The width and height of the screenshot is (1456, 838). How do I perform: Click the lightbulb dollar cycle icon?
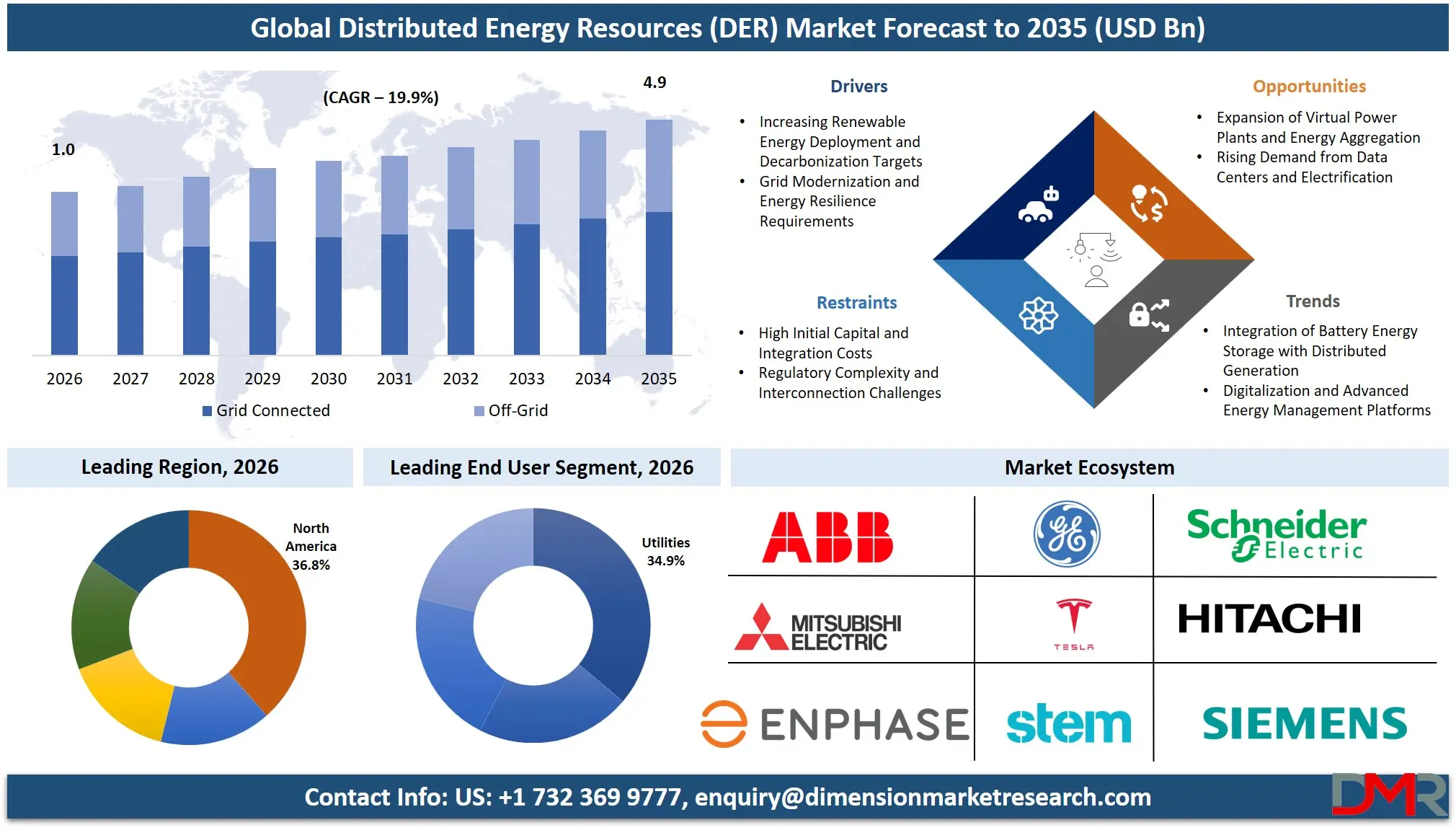click(x=1148, y=203)
